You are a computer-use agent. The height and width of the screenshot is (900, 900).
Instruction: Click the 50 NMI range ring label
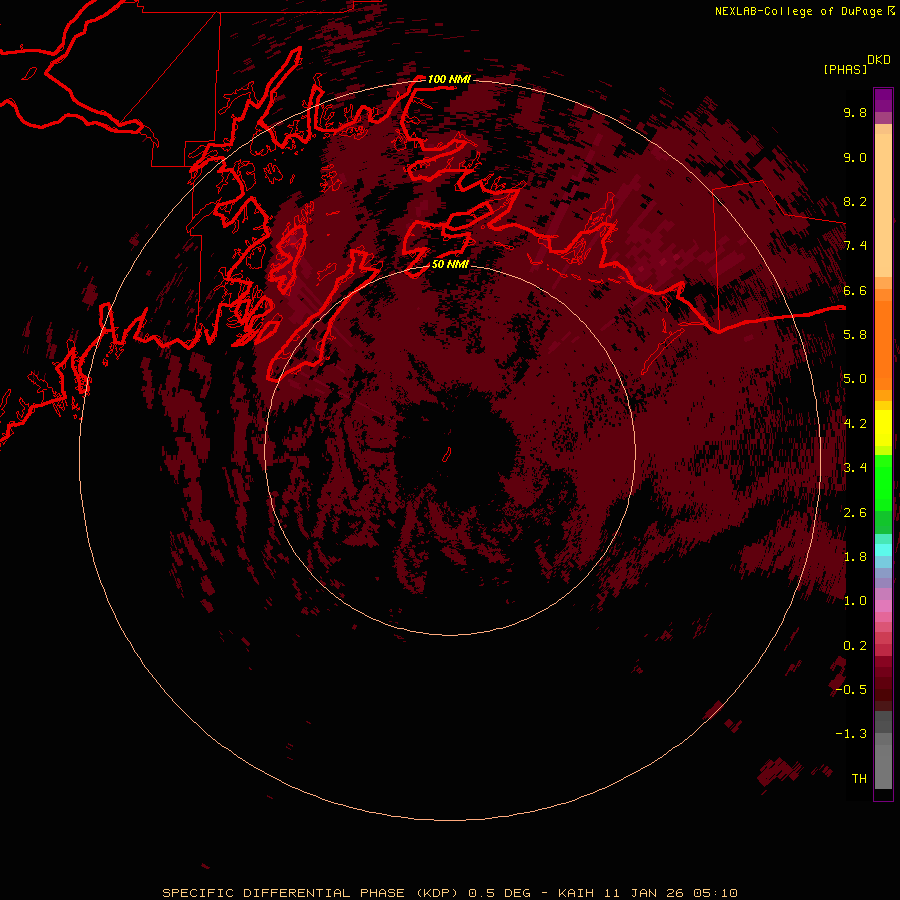point(450,264)
